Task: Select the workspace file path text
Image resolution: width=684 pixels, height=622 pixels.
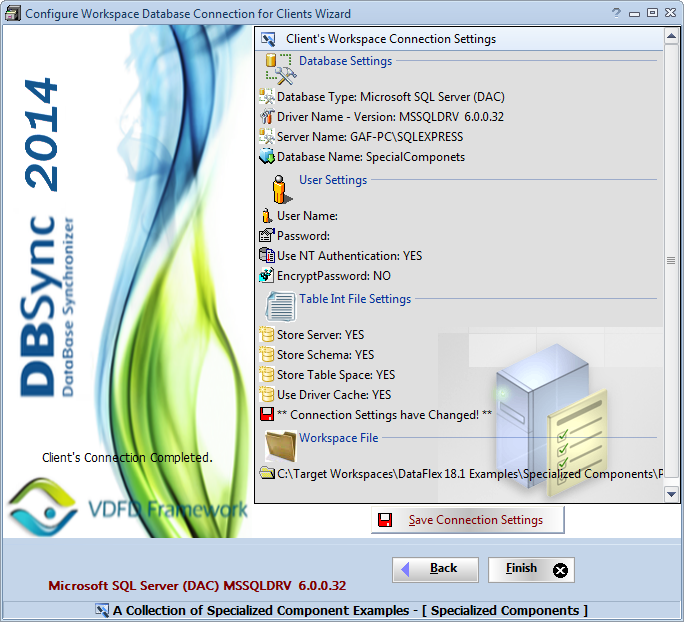Action: tap(470, 473)
